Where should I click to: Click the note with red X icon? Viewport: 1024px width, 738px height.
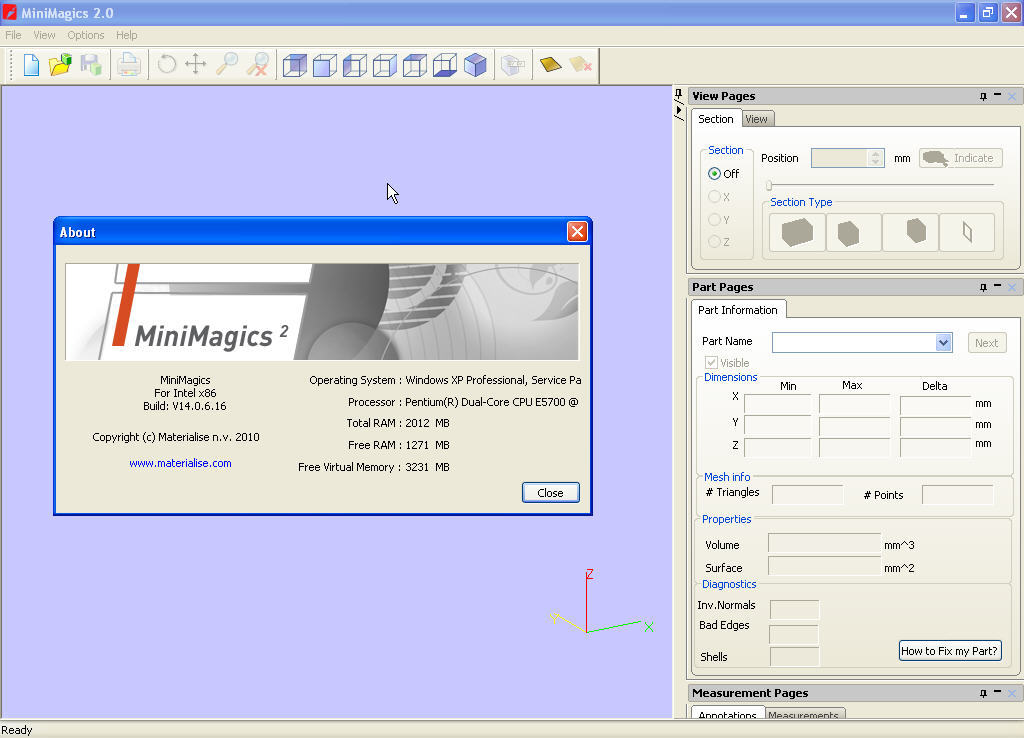[580, 64]
